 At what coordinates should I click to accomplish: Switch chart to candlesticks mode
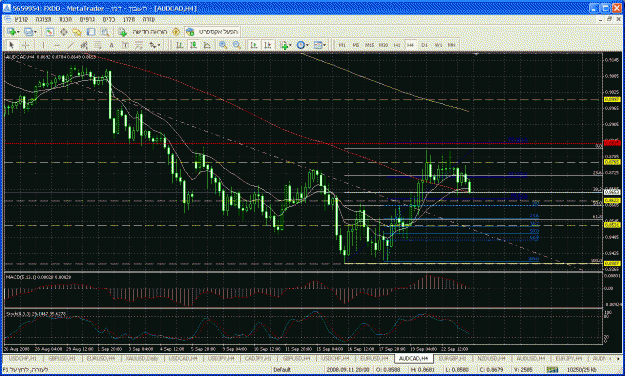[x=193, y=45]
